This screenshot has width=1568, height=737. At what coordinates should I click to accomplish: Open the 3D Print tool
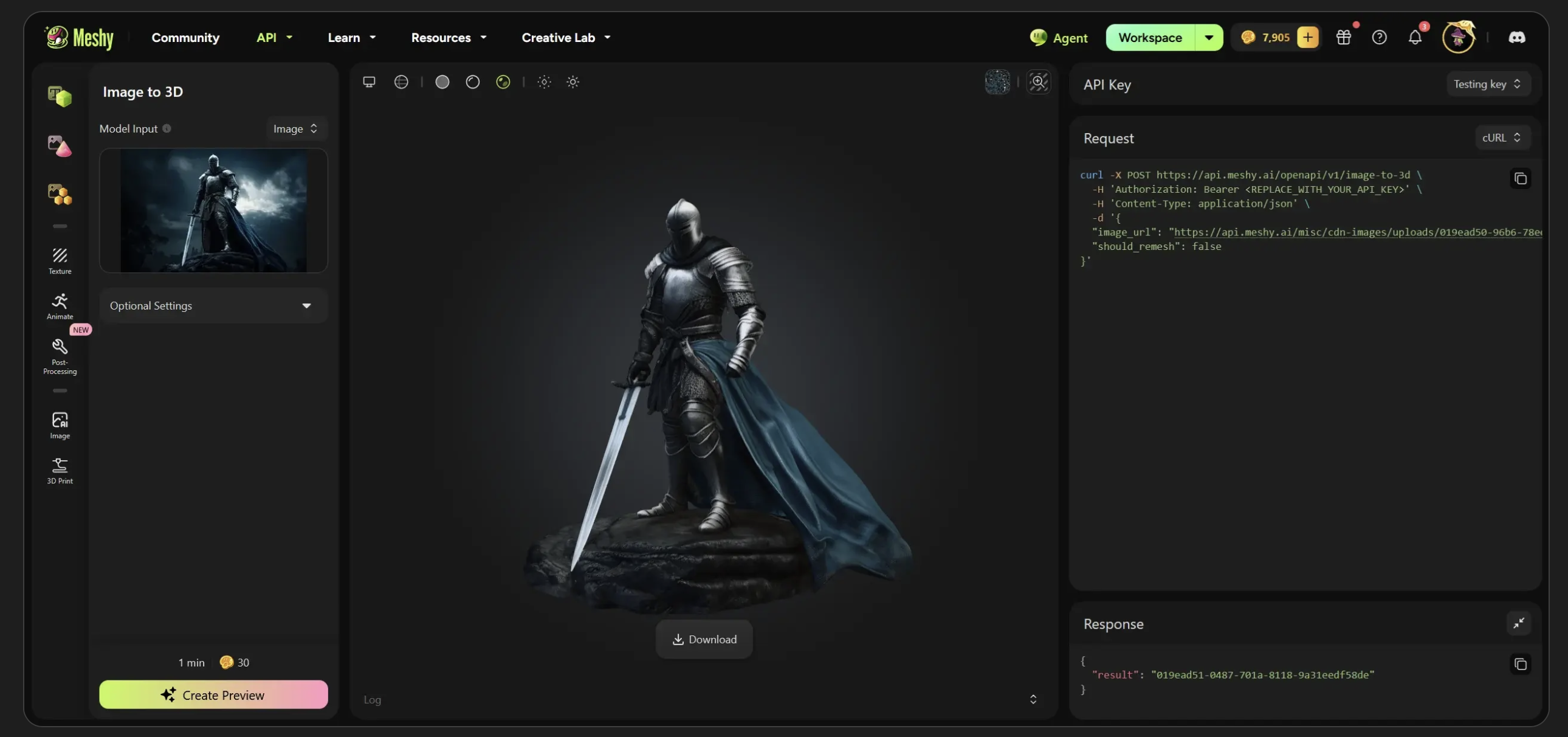click(60, 471)
